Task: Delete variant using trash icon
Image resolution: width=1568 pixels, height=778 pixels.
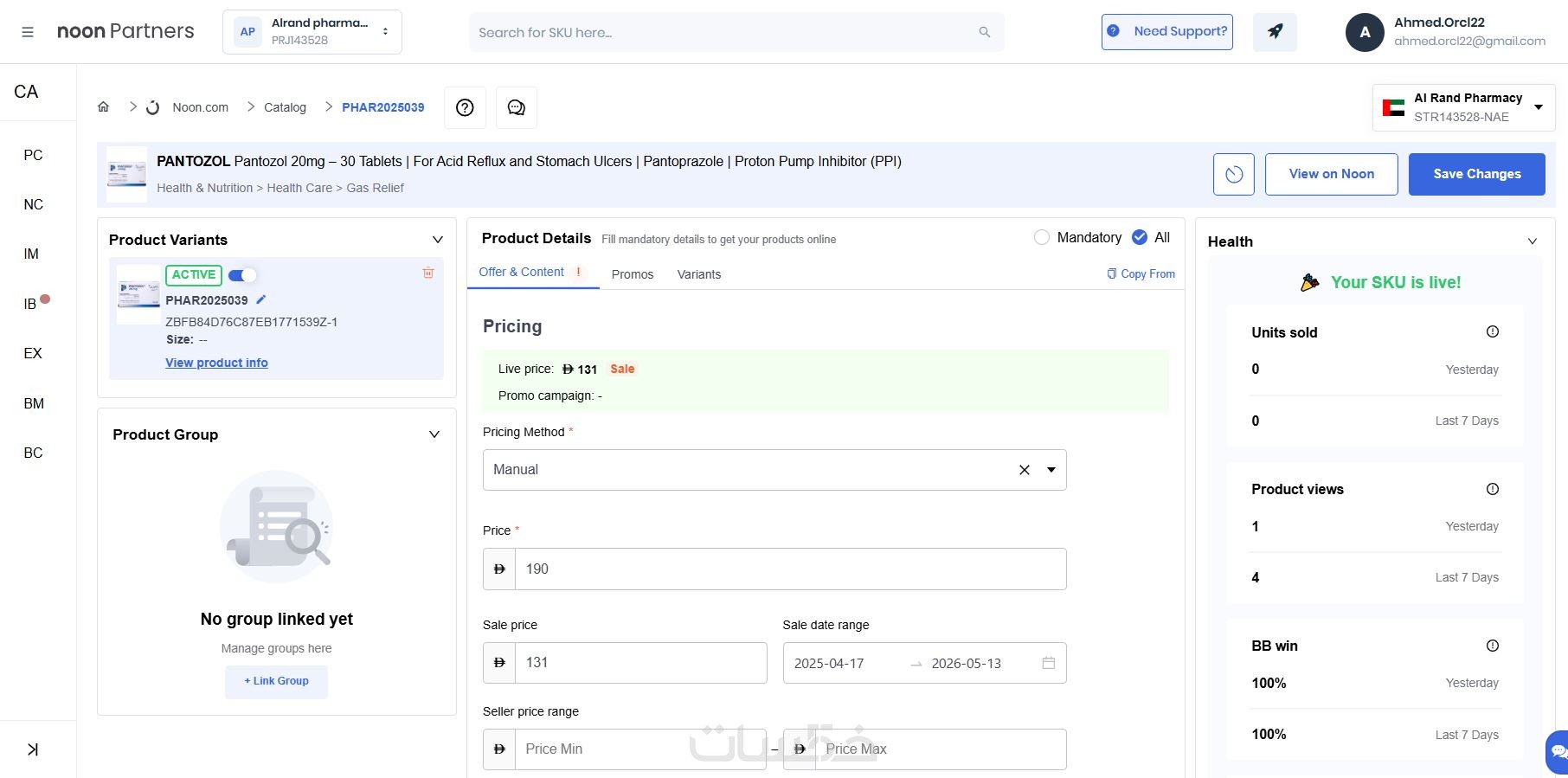Action: pyautogui.click(x=428, y=273)
